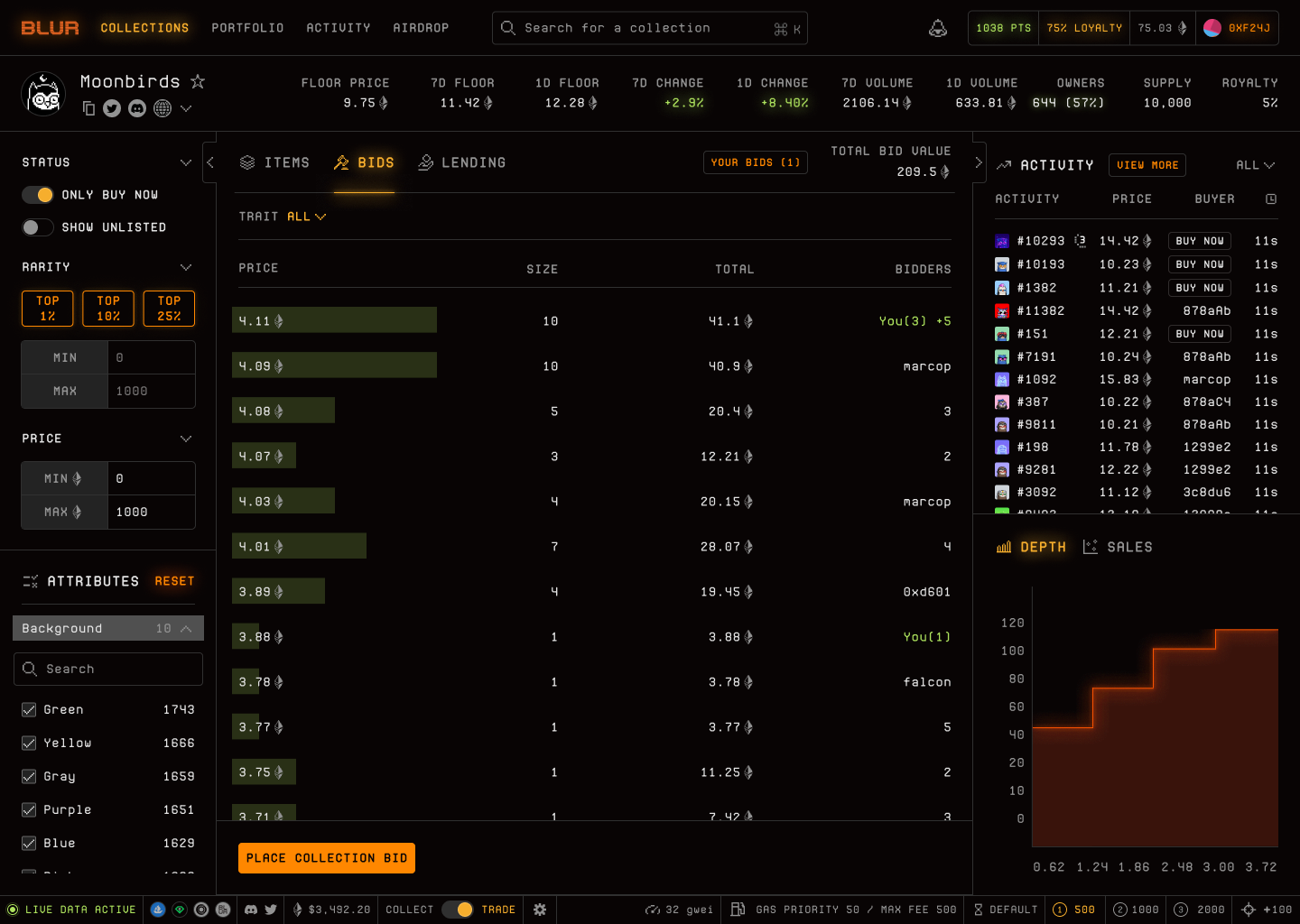Click the Live Data Active indicator

click(71, 910)
